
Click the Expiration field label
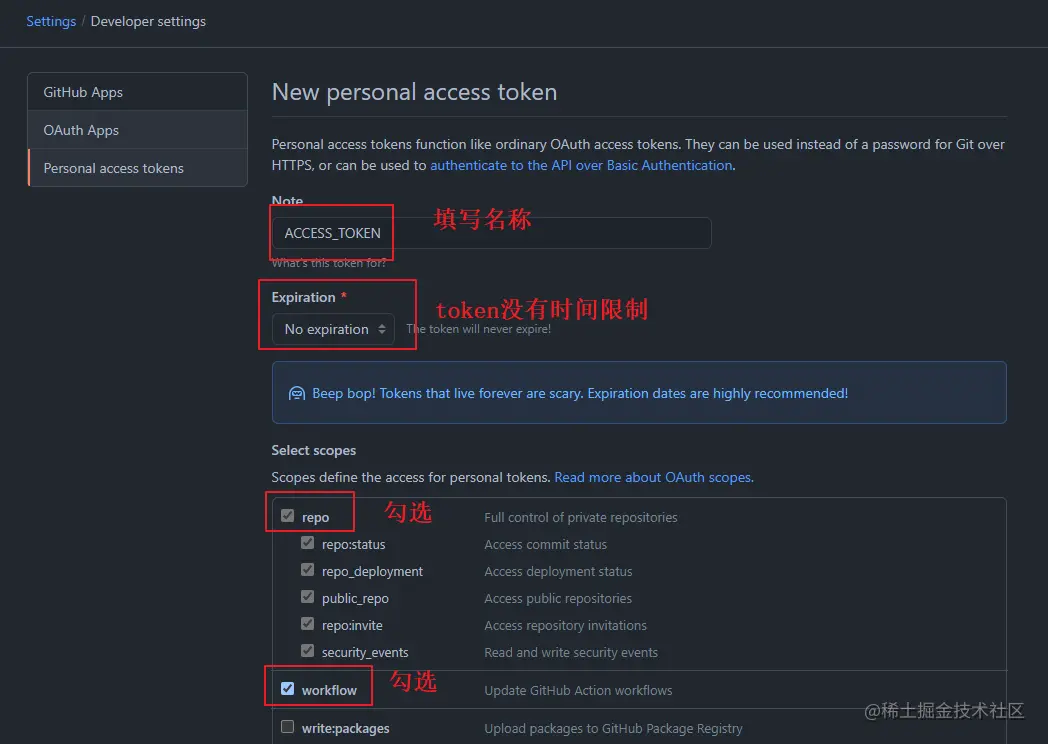pyautogui.click(x=303, y=297)
